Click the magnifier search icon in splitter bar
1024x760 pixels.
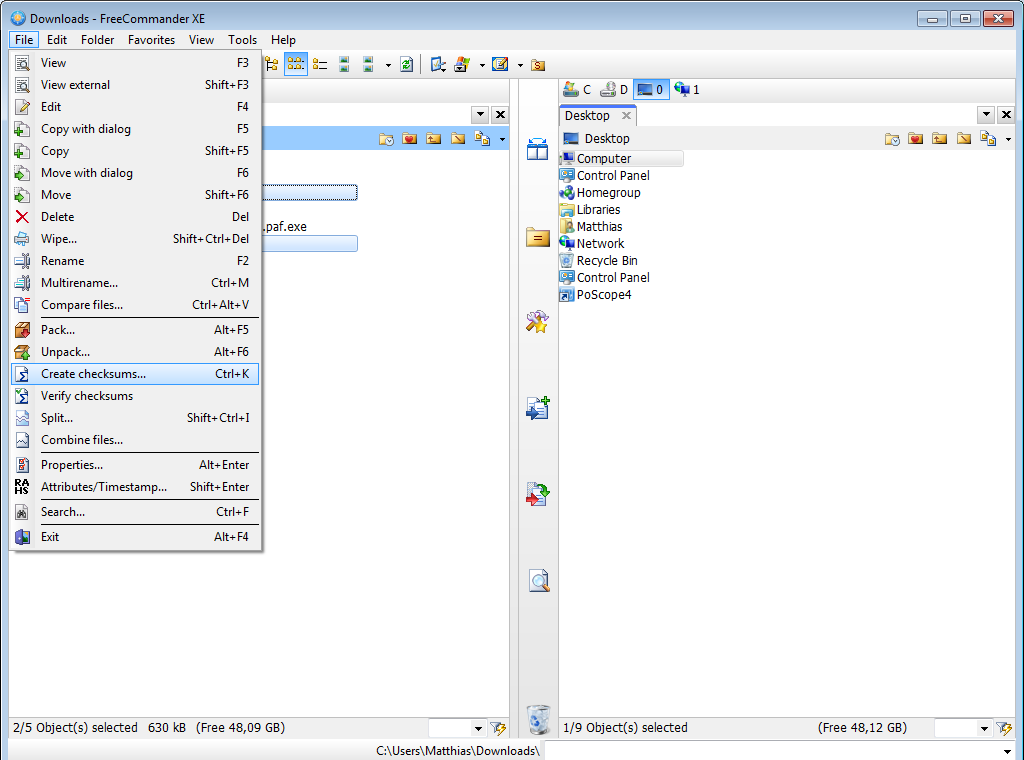click(x=539, y=580)
